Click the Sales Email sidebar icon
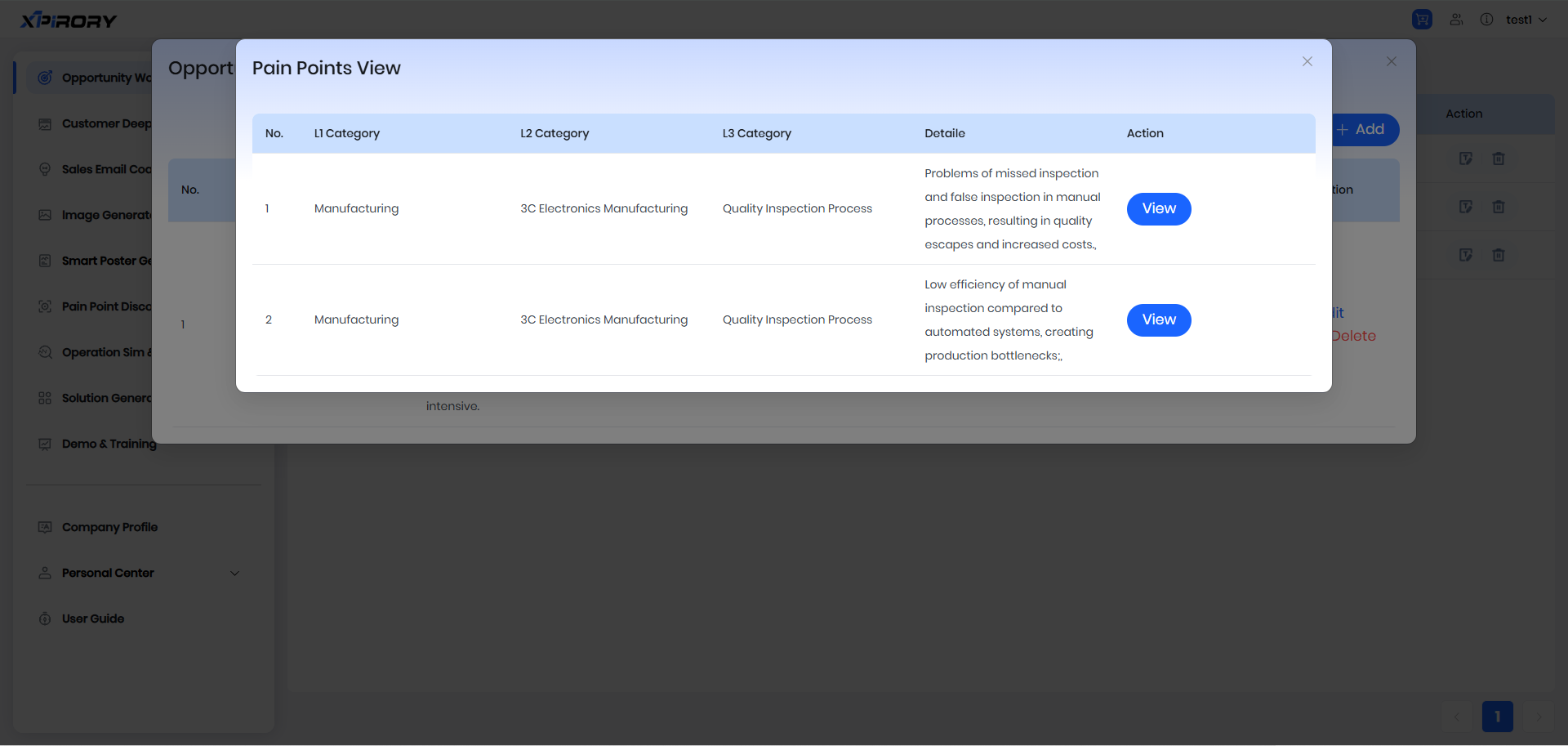 coord(45,170)
